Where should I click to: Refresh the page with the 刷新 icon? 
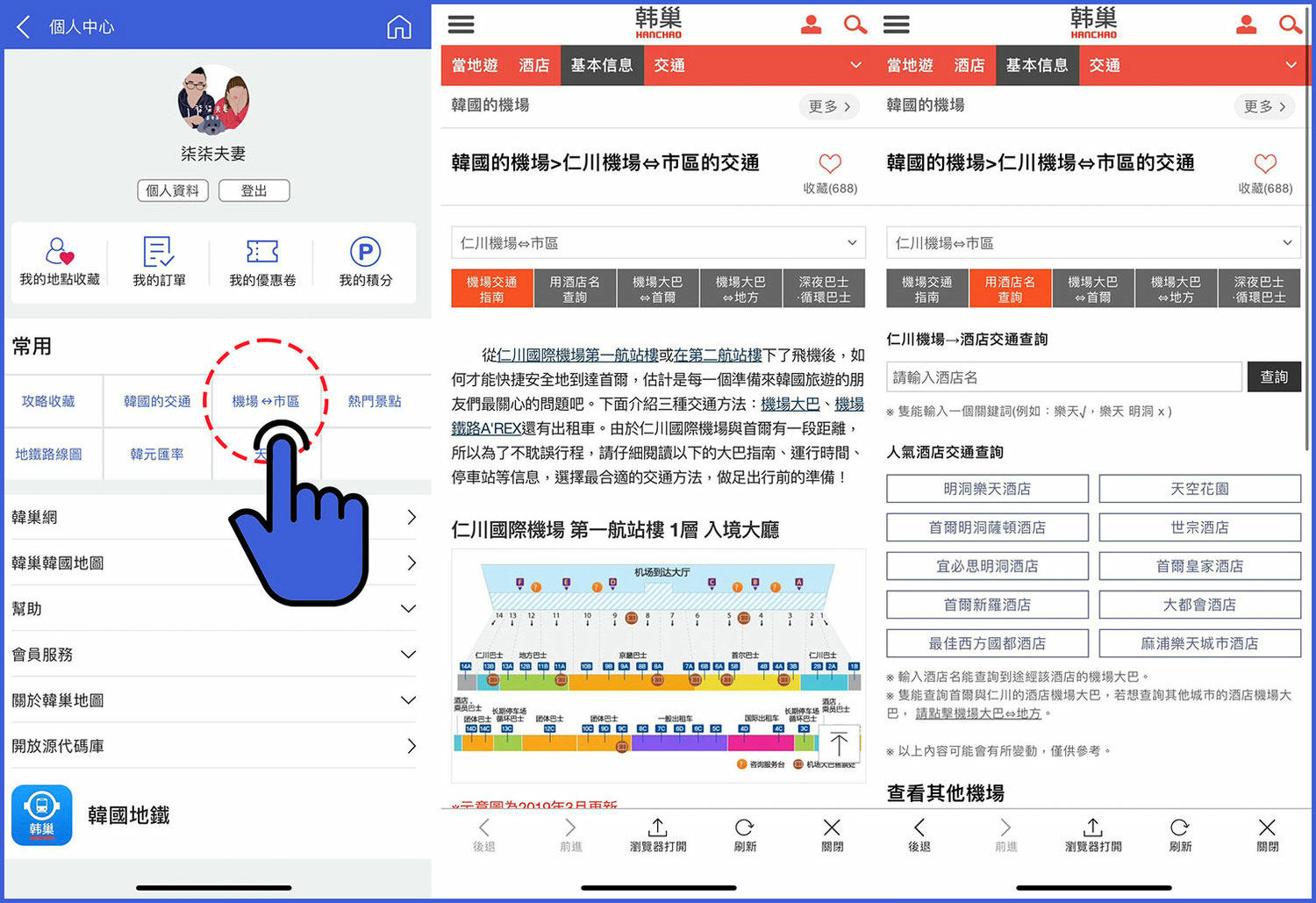point(744,834)
